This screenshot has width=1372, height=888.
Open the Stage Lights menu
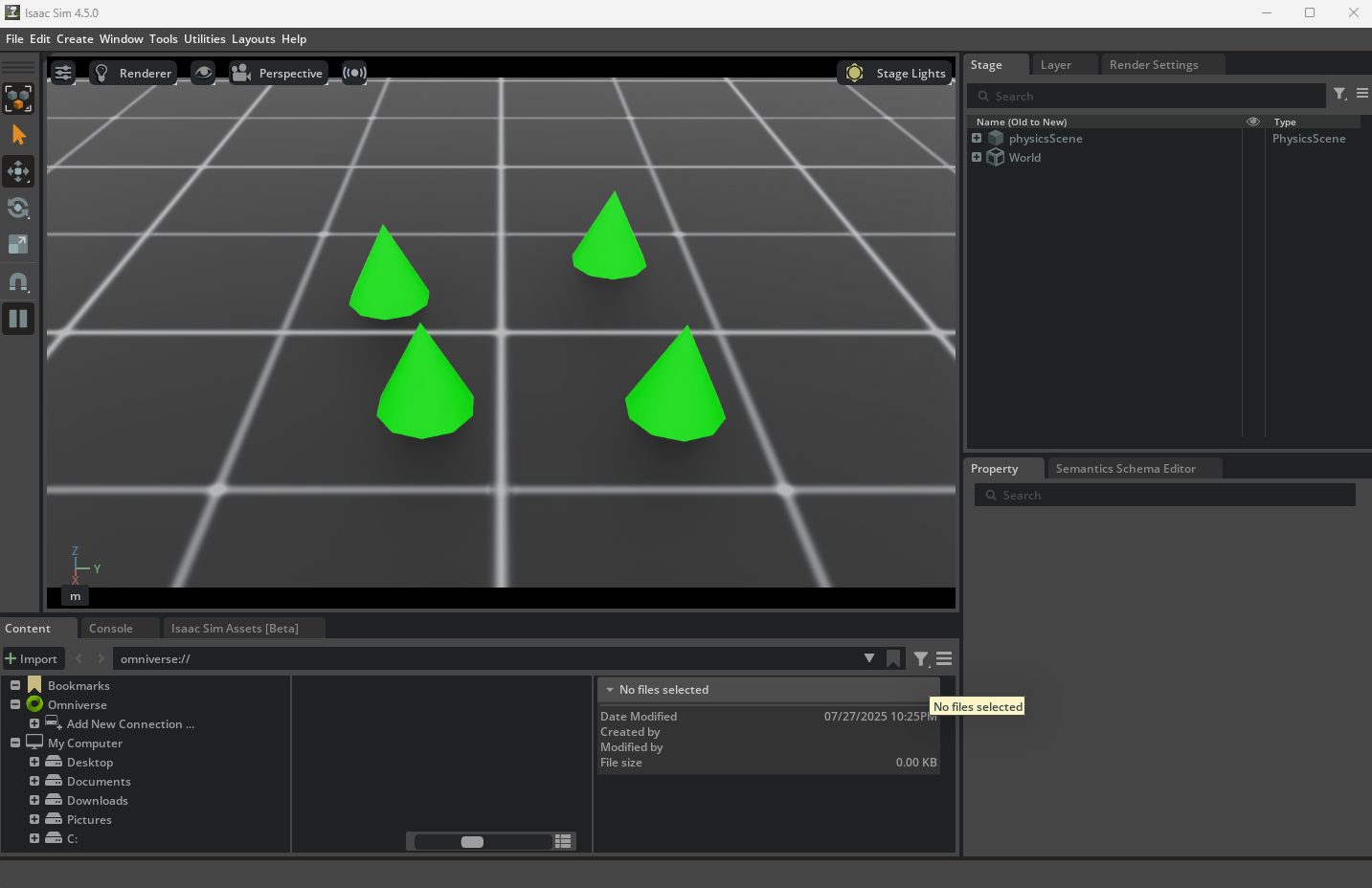[x=895, y=73]
